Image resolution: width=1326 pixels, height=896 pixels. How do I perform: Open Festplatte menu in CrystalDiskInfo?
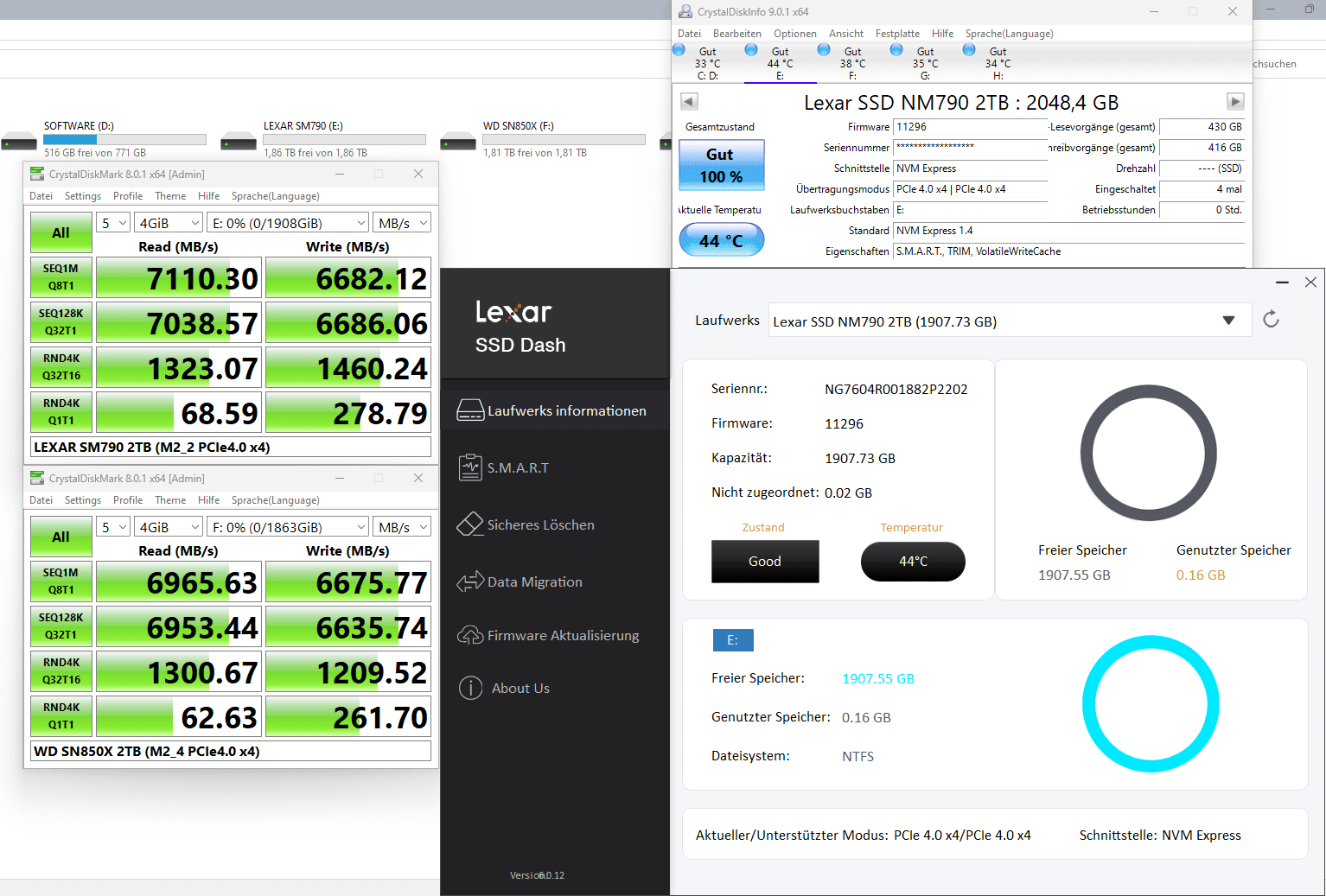(x=897, y=34)
